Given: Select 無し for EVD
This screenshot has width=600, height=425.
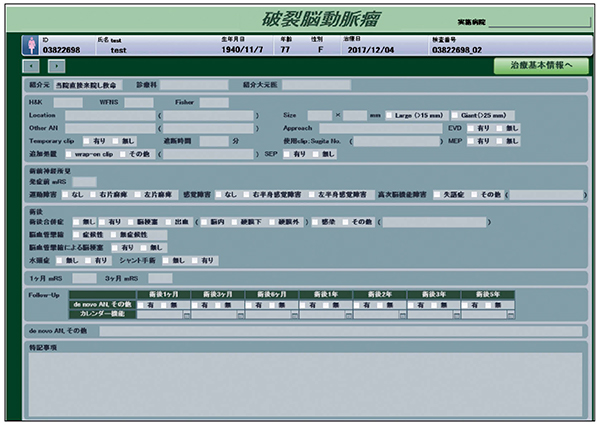Looking at the screenshot, I should point(499,129).
